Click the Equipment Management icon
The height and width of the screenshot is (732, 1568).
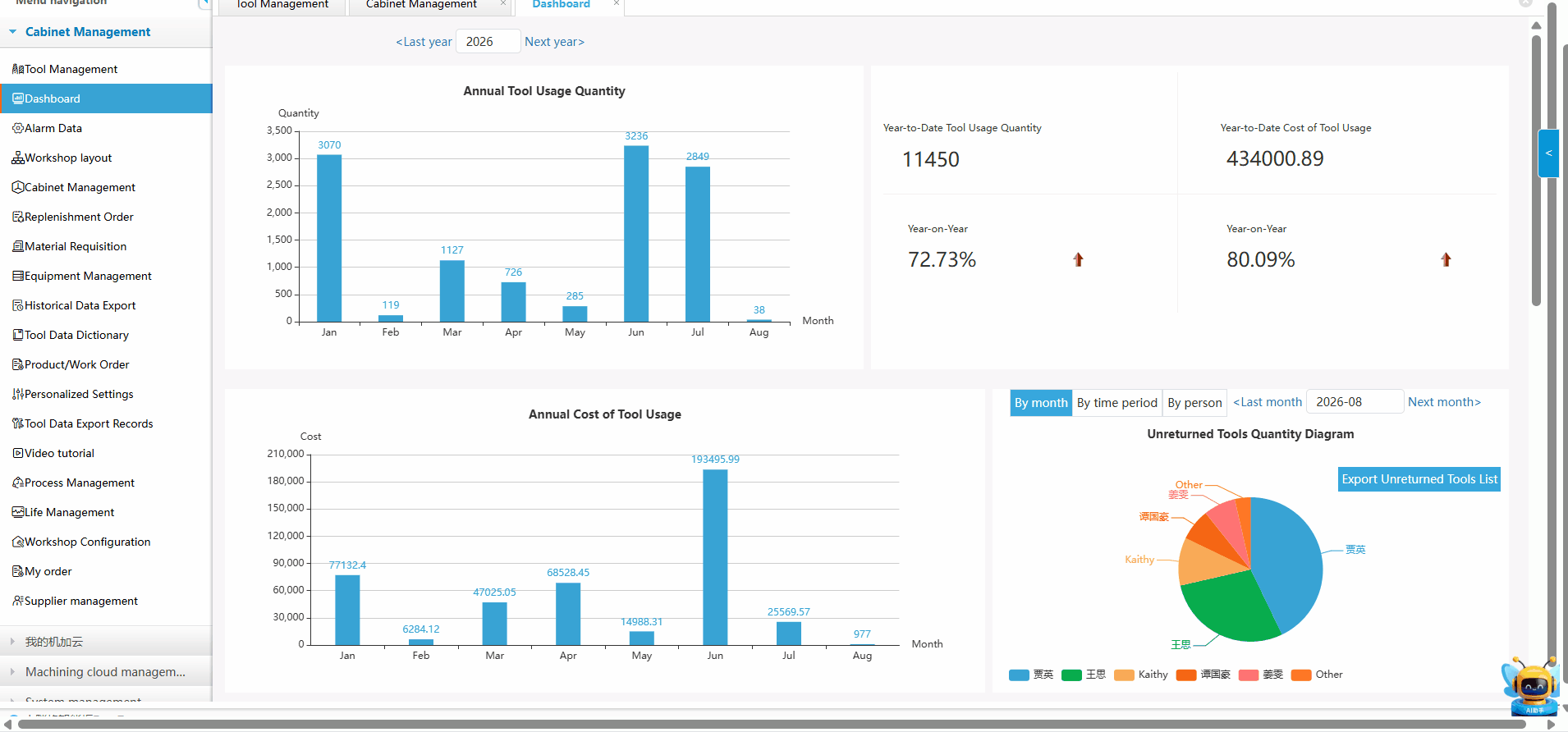coord(18,276)
